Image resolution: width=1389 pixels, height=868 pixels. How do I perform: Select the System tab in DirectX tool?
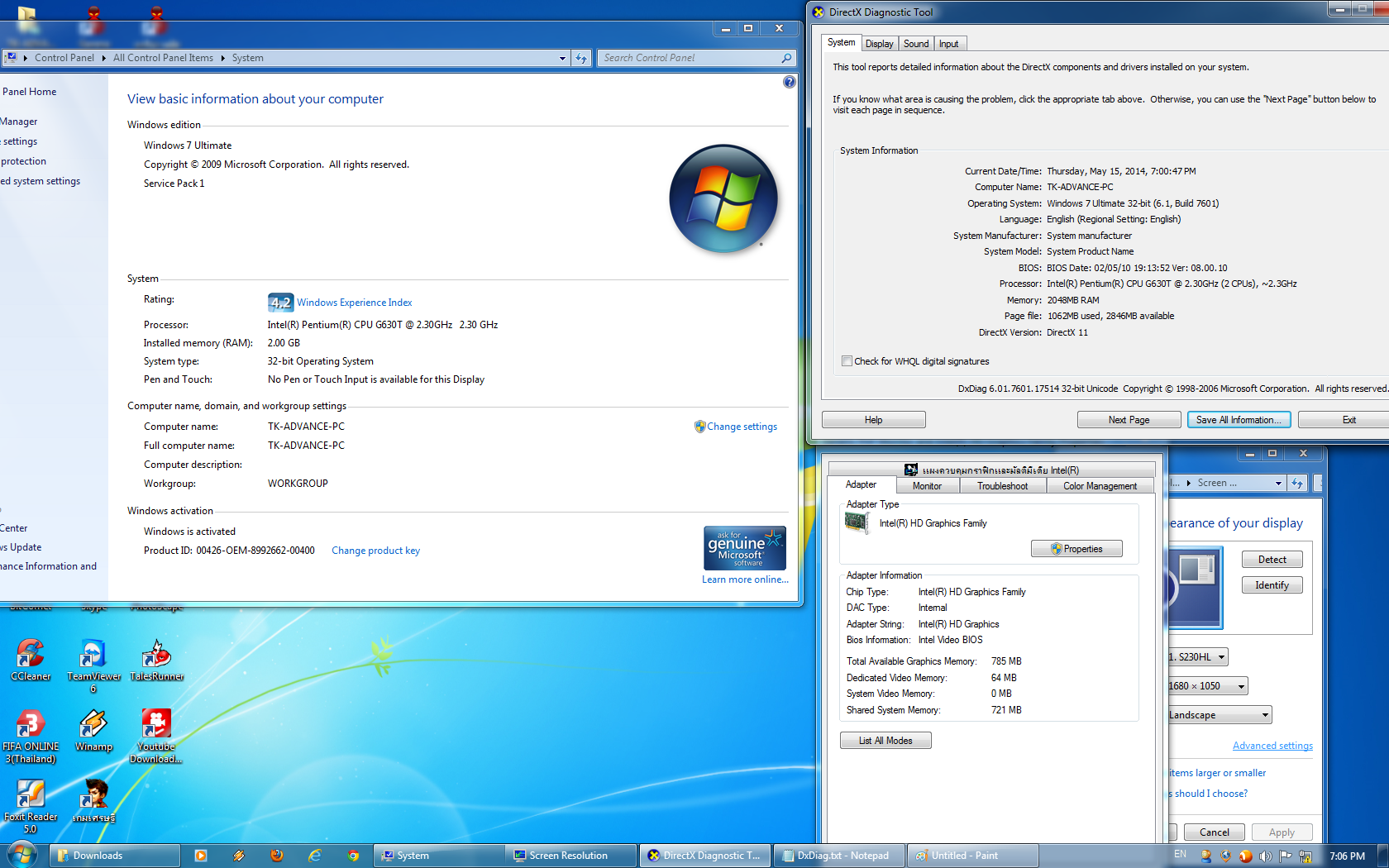(x=842, y=42)
